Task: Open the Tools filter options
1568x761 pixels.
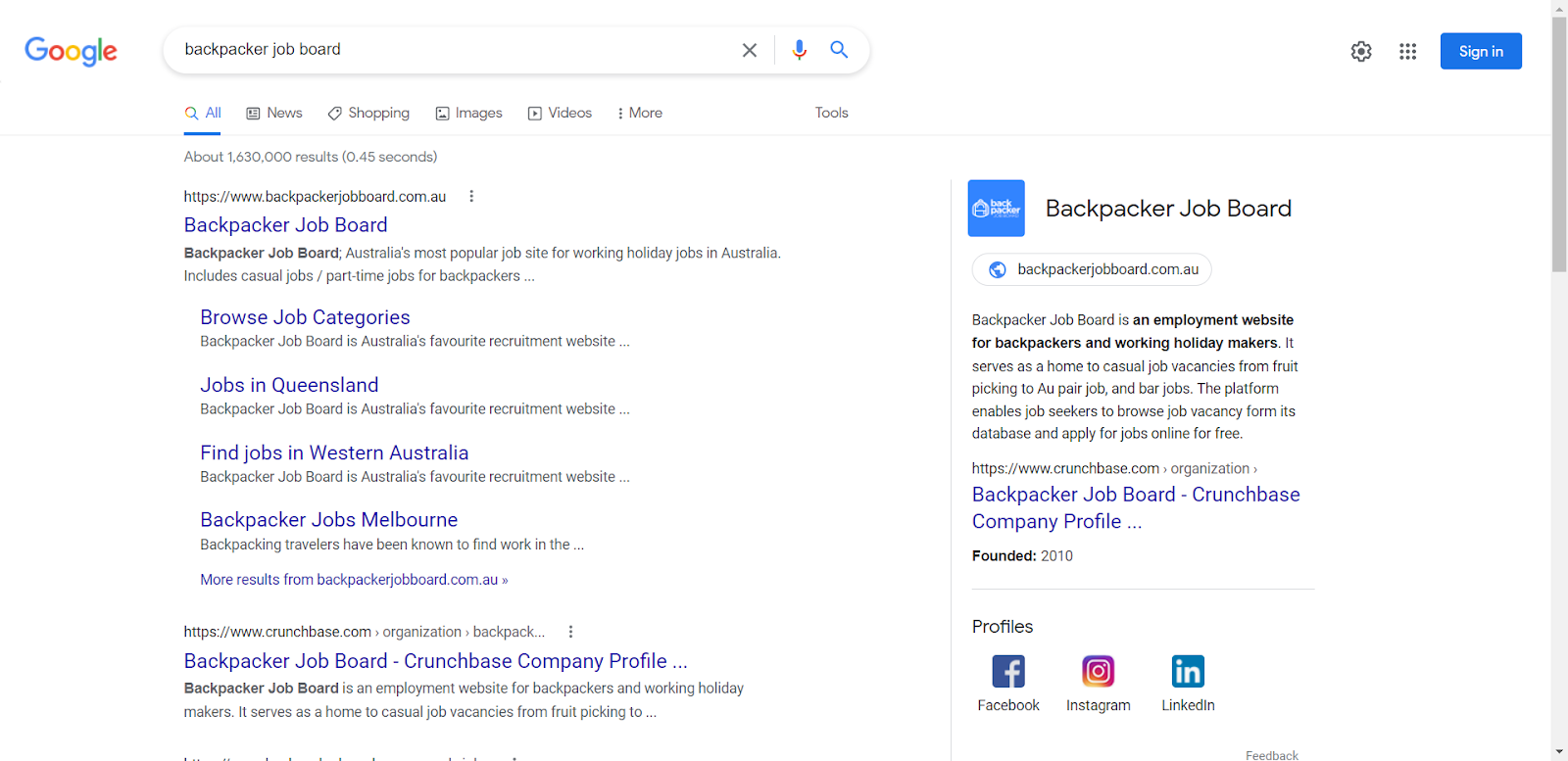Action: pos(831,114)
